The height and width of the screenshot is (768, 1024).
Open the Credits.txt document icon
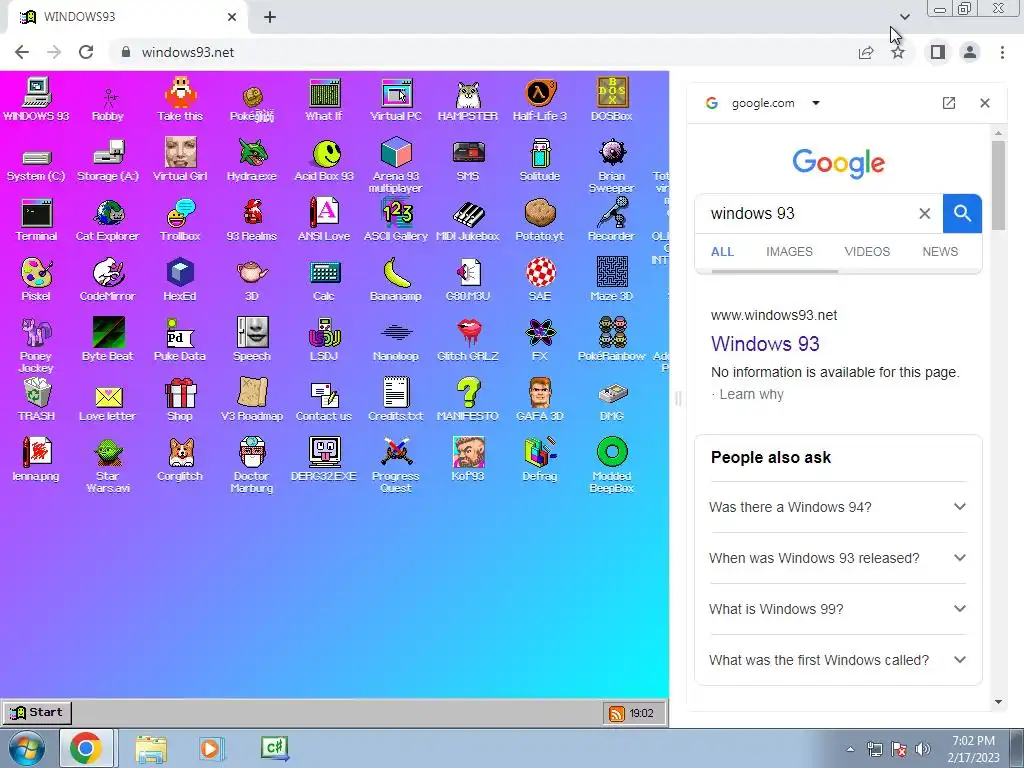click(x=396, y=400)
